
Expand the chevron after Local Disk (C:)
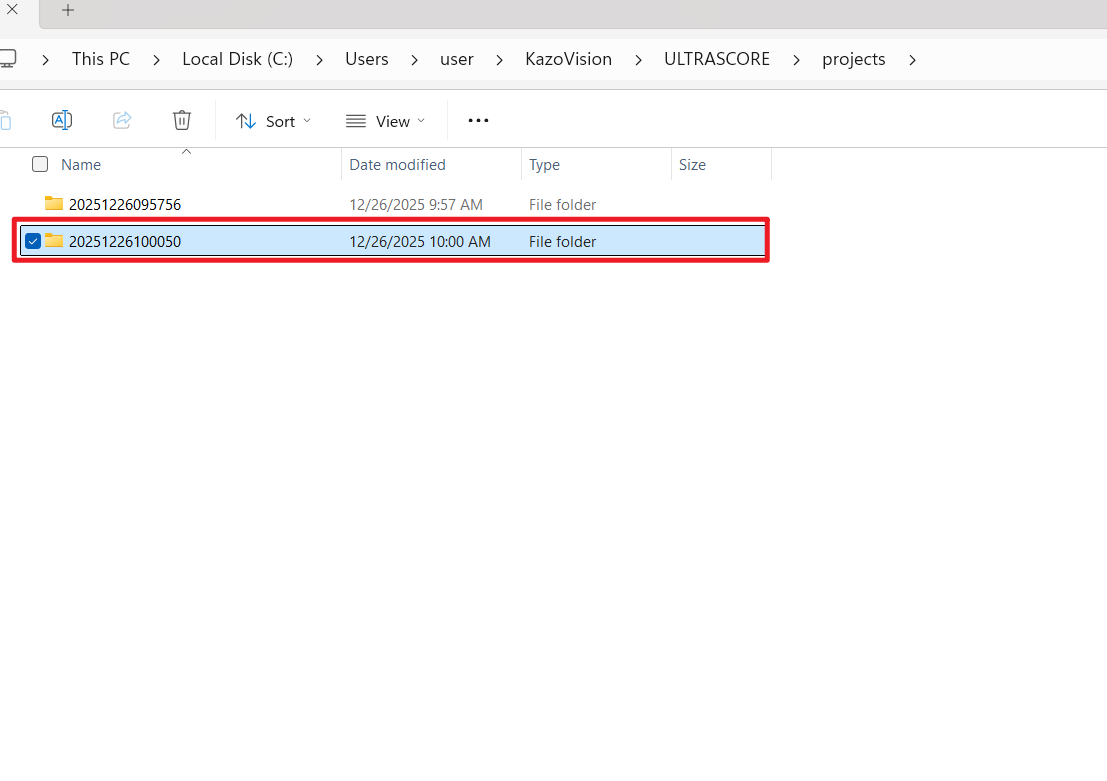[x=319, y=60]
